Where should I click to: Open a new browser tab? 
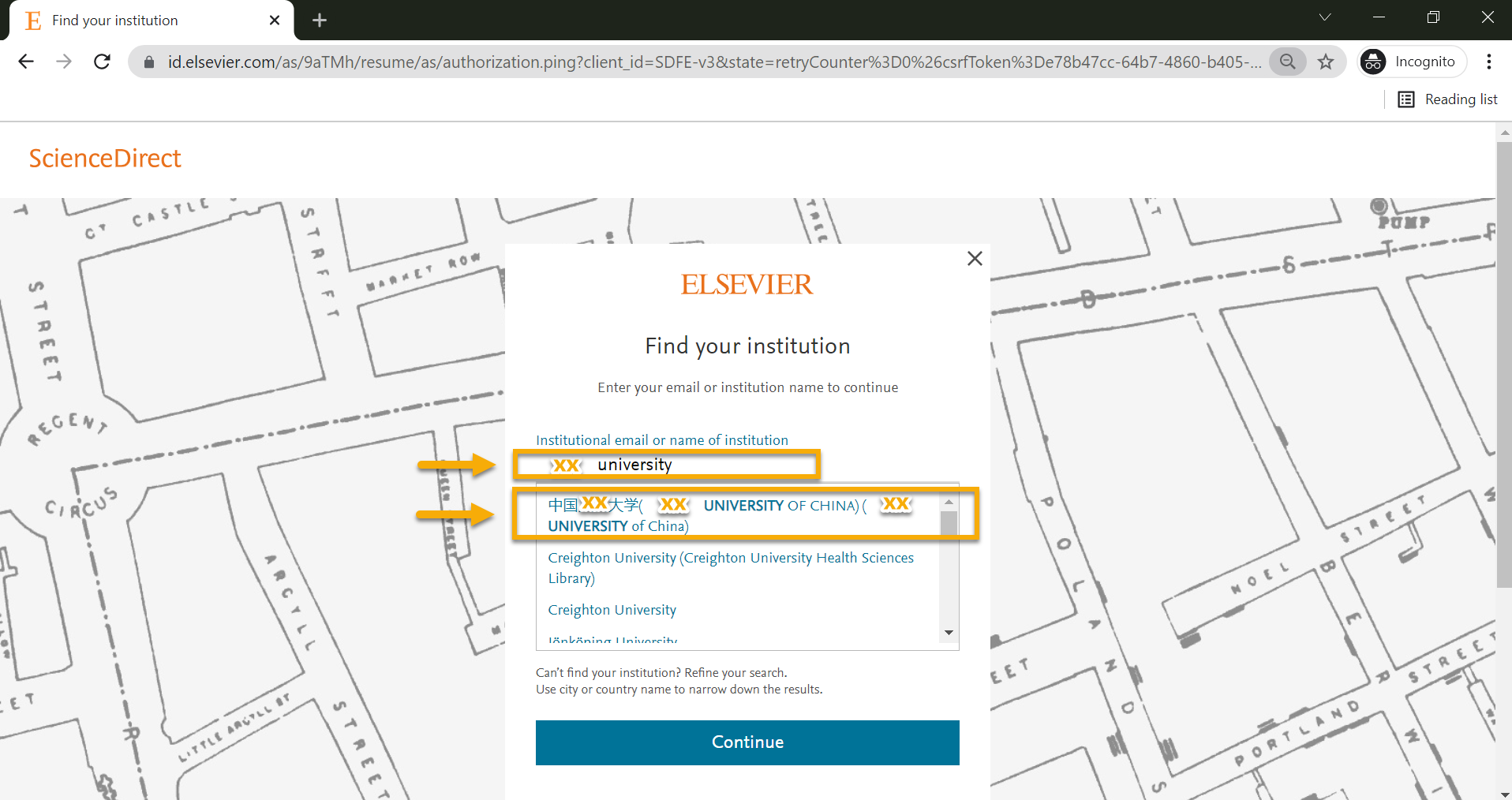coord(320,21)
